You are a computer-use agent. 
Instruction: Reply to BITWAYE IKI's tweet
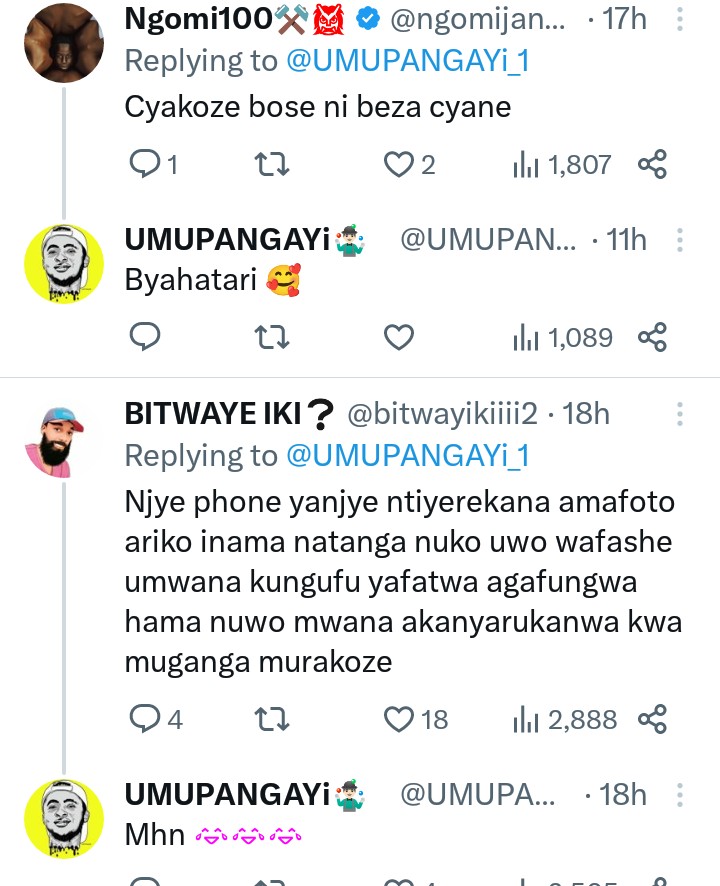pos(145,718)
